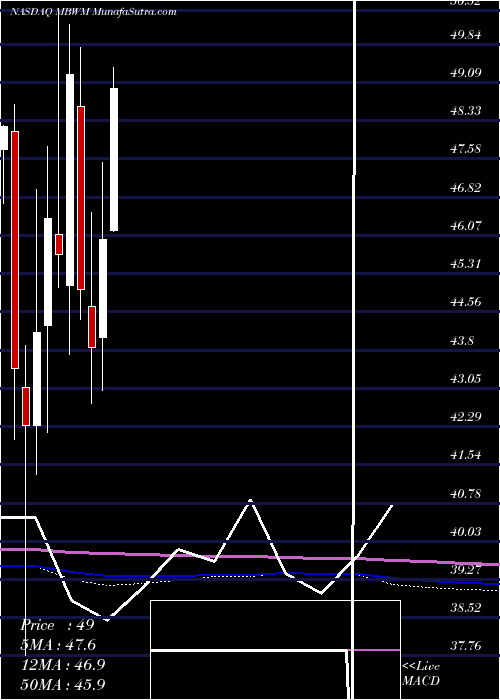Click the 5MA : 47.6 readout
Viewport: 500px width, 700px height.
(x=58, y=645)
